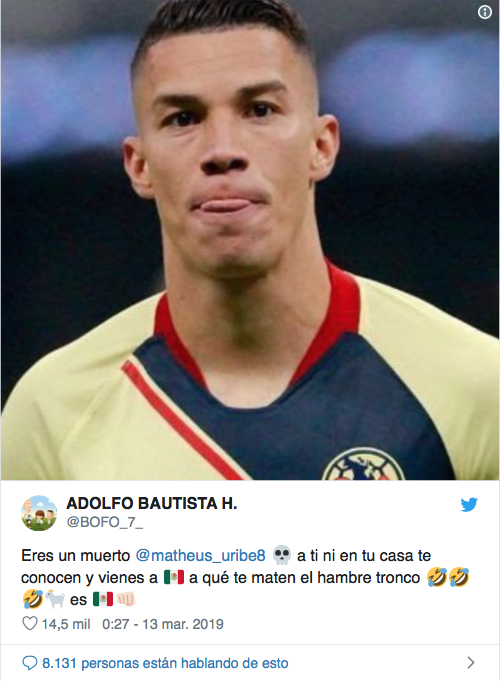Open the @matheus_uribe8 mention link
The image size is (502, 681).
[x=200, y=555]
